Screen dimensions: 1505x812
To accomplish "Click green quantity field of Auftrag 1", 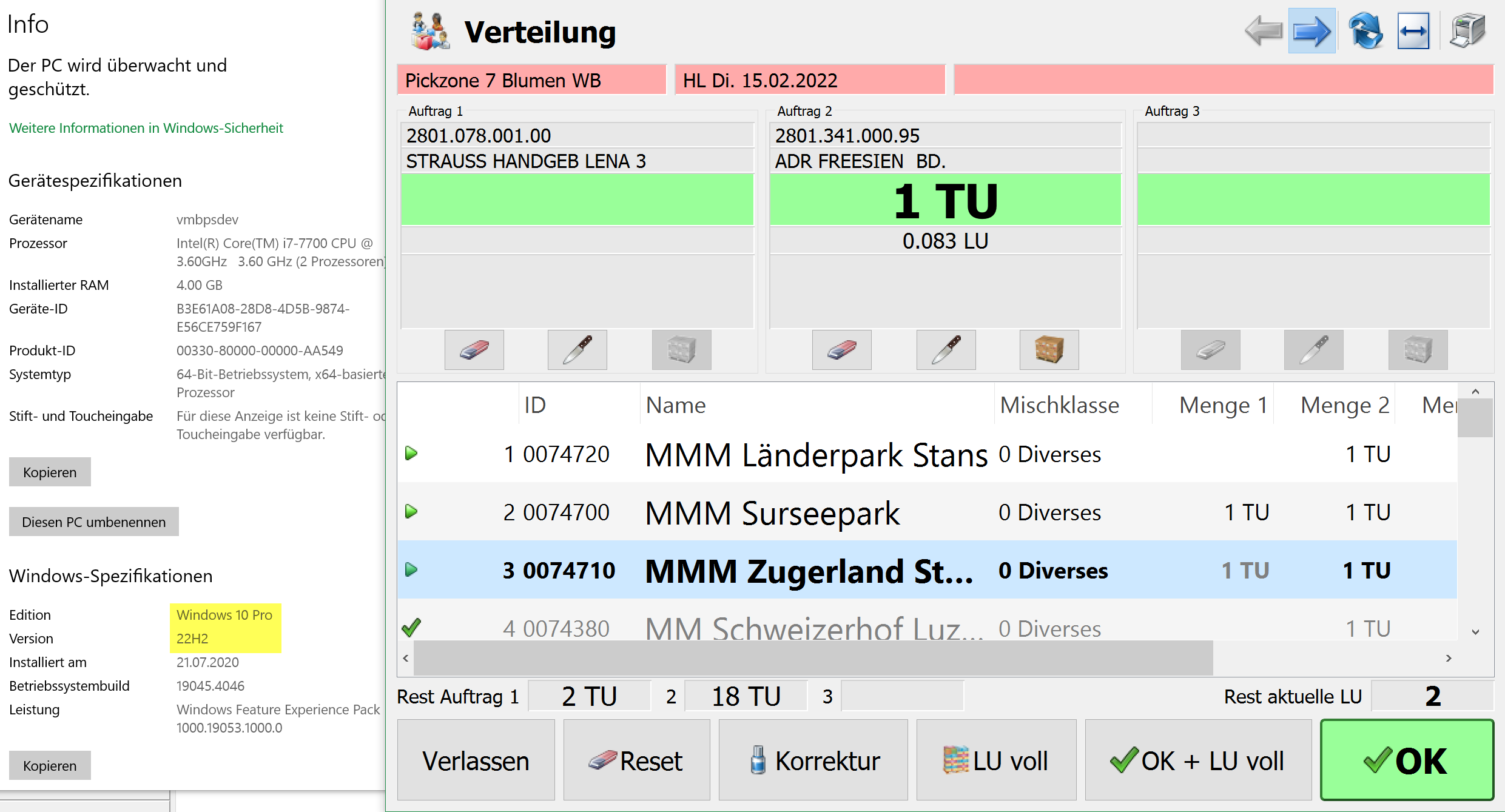I will [577, 200].
